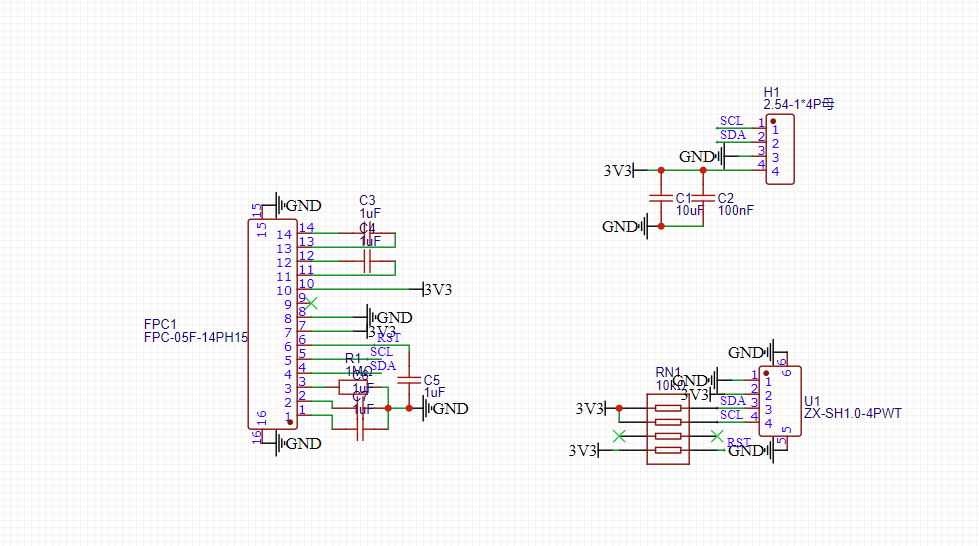The width and height of the screenshot is (979, 546).
Task: Select no-connect X marker at FPC1 pin 9
Action: 312,302
